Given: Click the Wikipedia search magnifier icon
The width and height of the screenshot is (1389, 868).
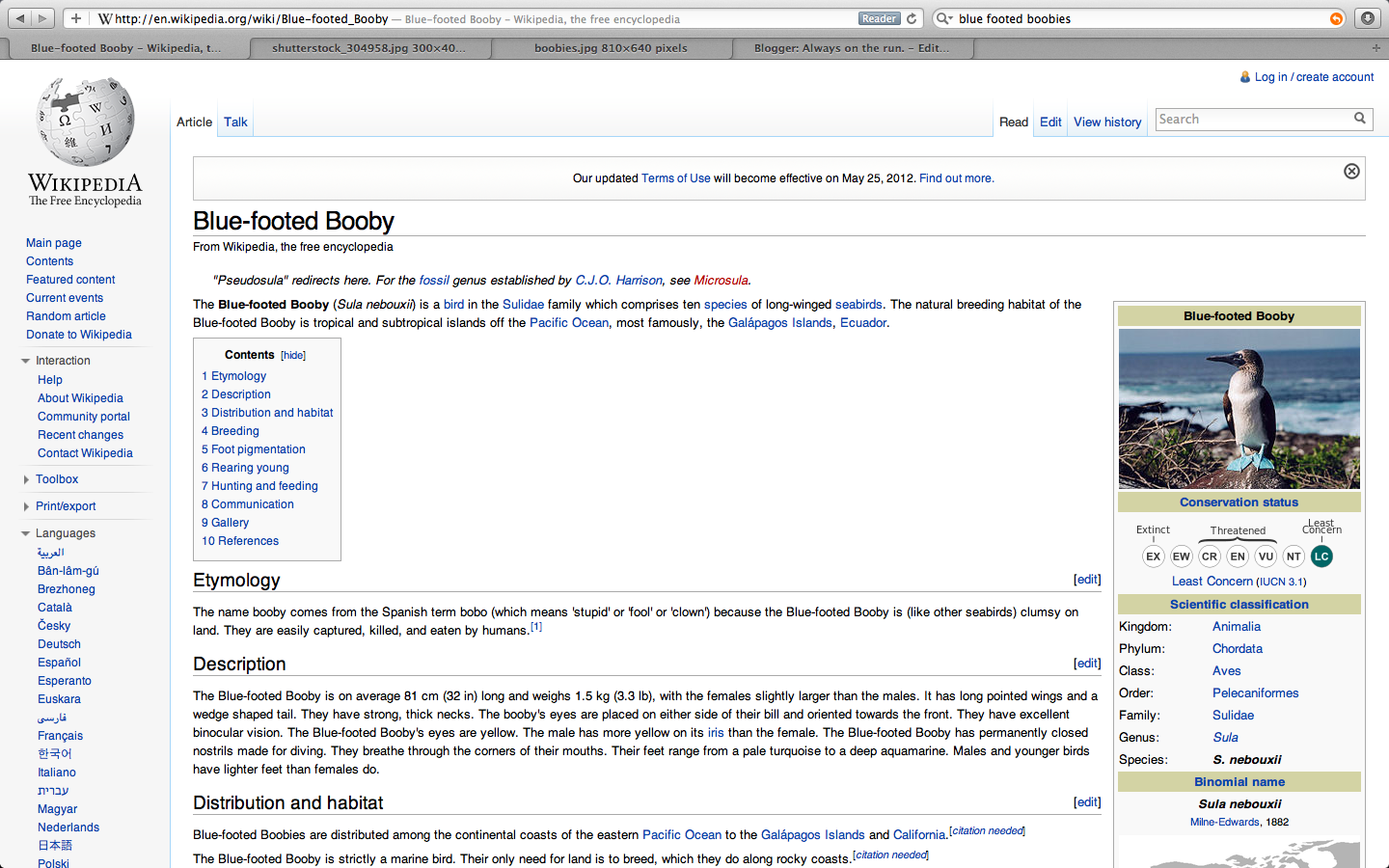Looking at the screenshot, I should click(1360, 119).
